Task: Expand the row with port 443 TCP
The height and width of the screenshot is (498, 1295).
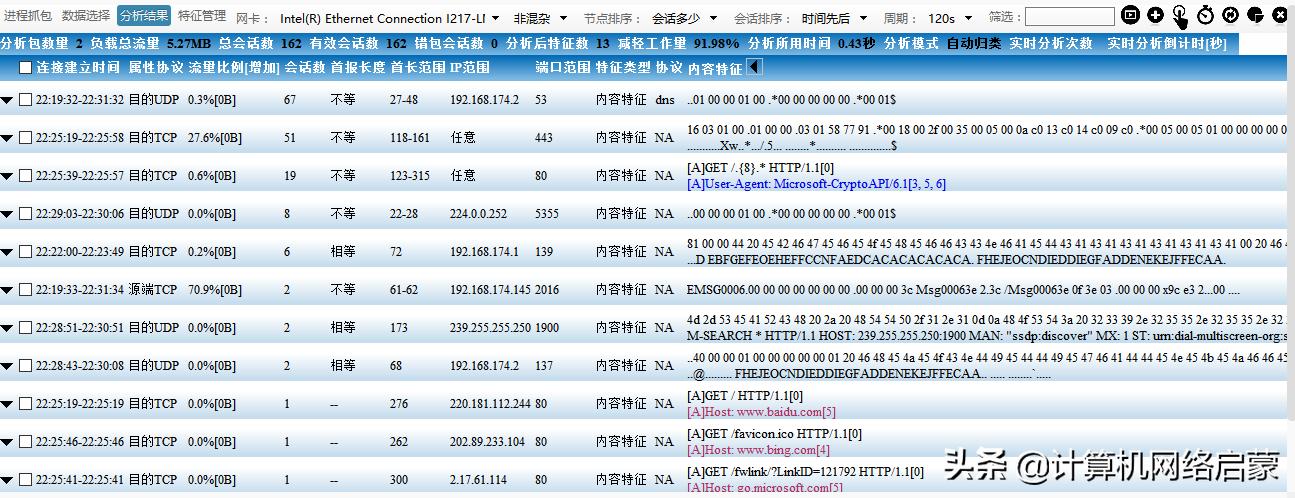Action: click(8, 138)
